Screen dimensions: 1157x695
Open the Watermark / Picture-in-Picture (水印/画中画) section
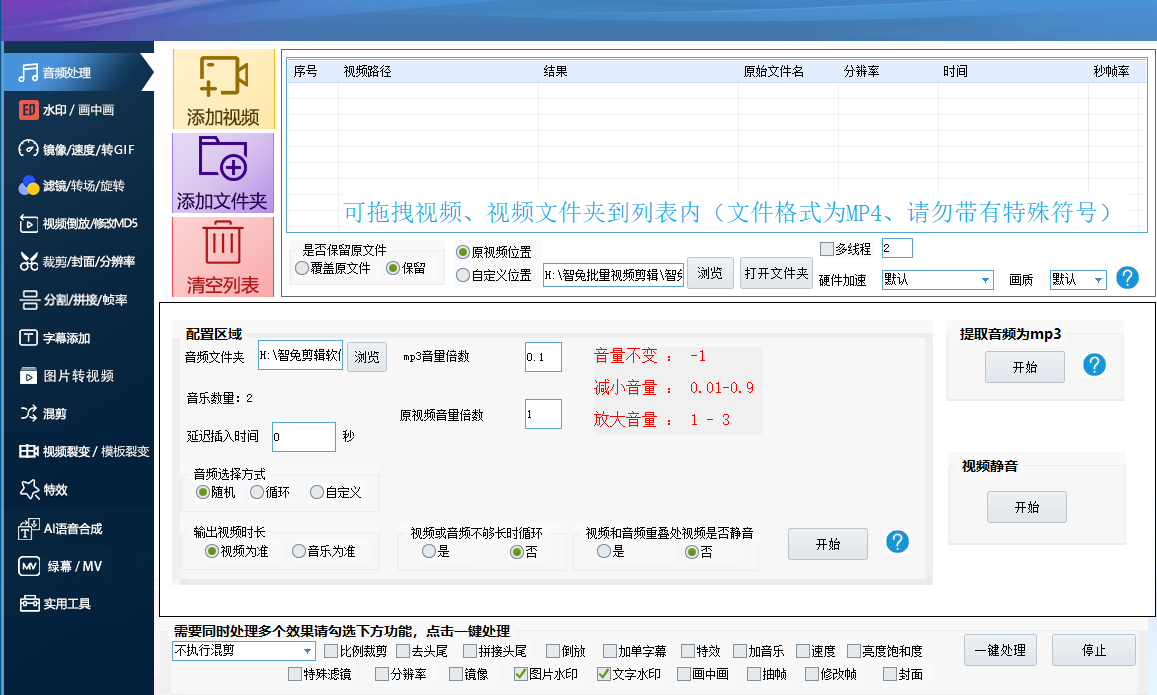(x=78, y=110)
